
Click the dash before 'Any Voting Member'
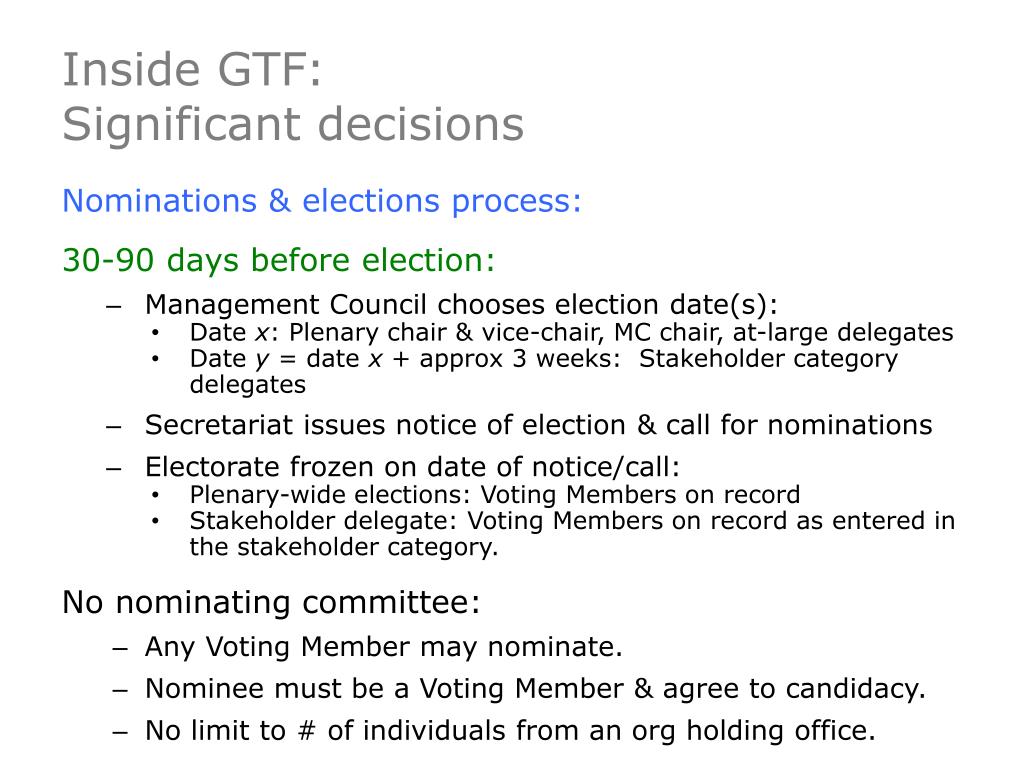(x=120, y=649)
